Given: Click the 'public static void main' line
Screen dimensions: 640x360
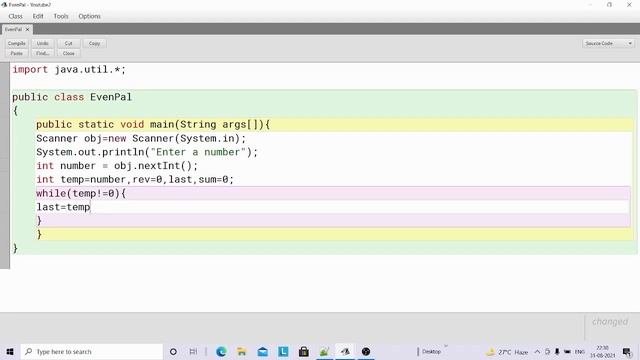Looking at the screenshot, I should tap(153, 124).
